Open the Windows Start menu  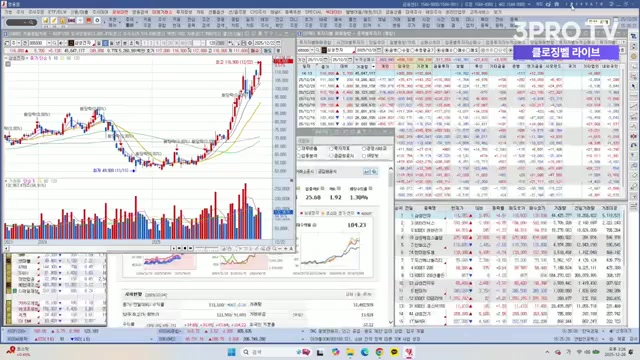click(x=231, y=352)
